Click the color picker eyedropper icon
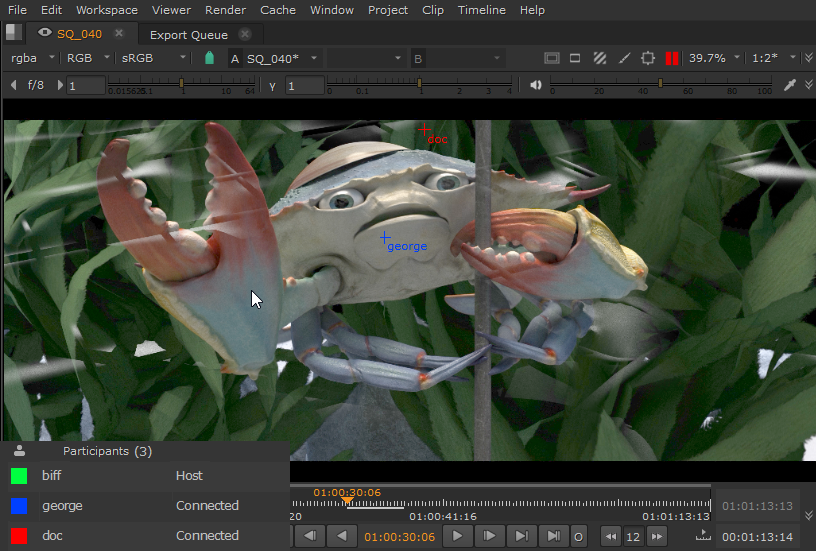The width and height of the screenshot is (816, 551). [x=790, y=85]
